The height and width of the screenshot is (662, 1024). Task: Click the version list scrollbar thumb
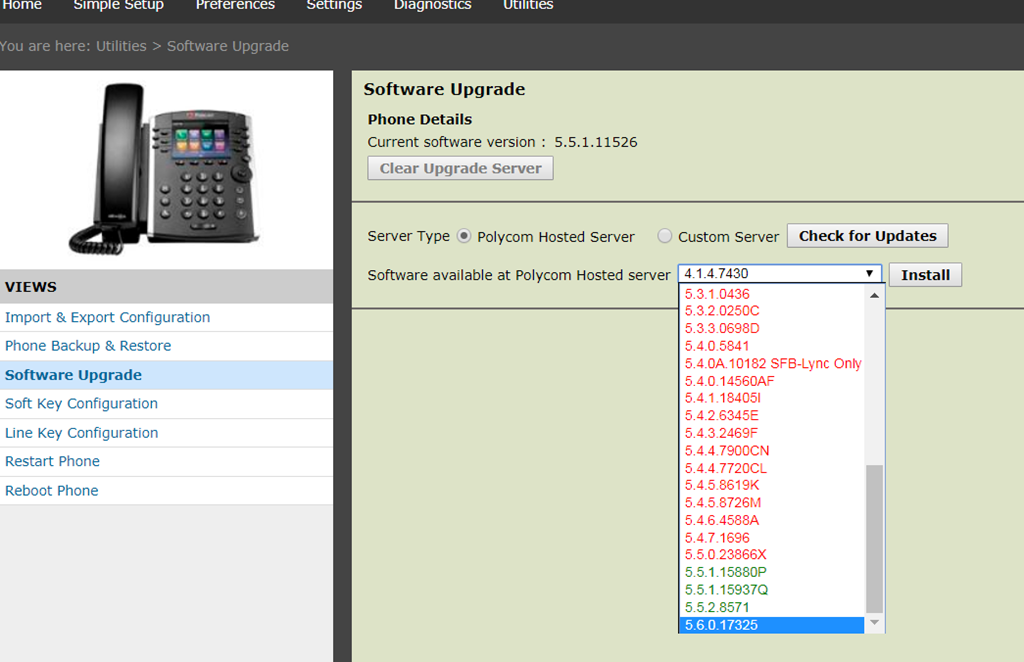[875, 538]
